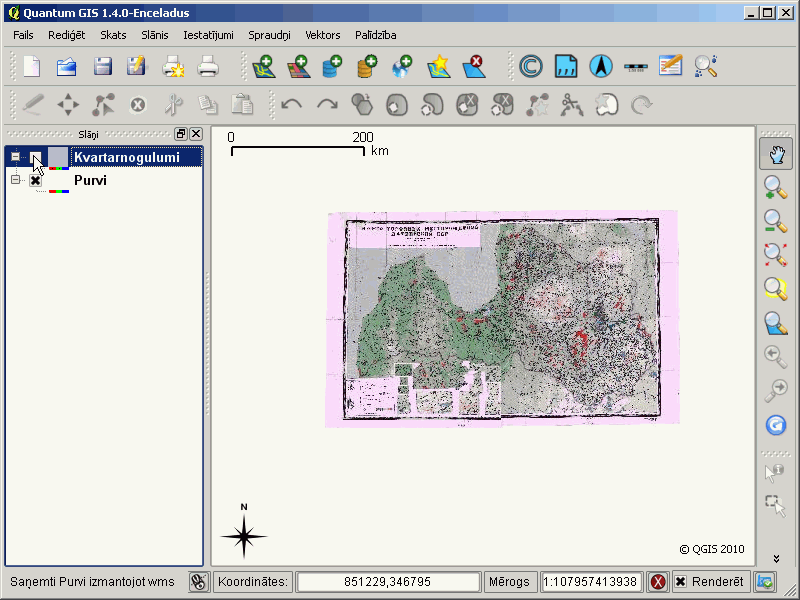Screen dimensions: 800x600
Task: Click the Mērogs scale input field
Action: coord(590,582)
